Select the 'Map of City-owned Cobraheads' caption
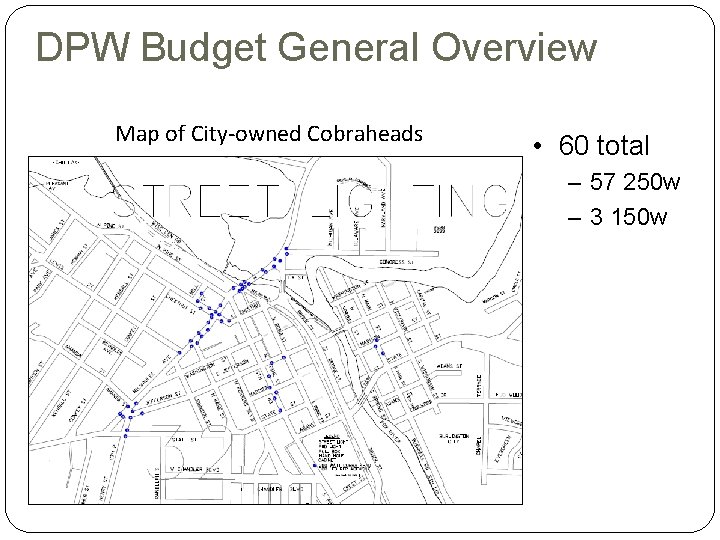 [269, 134]
